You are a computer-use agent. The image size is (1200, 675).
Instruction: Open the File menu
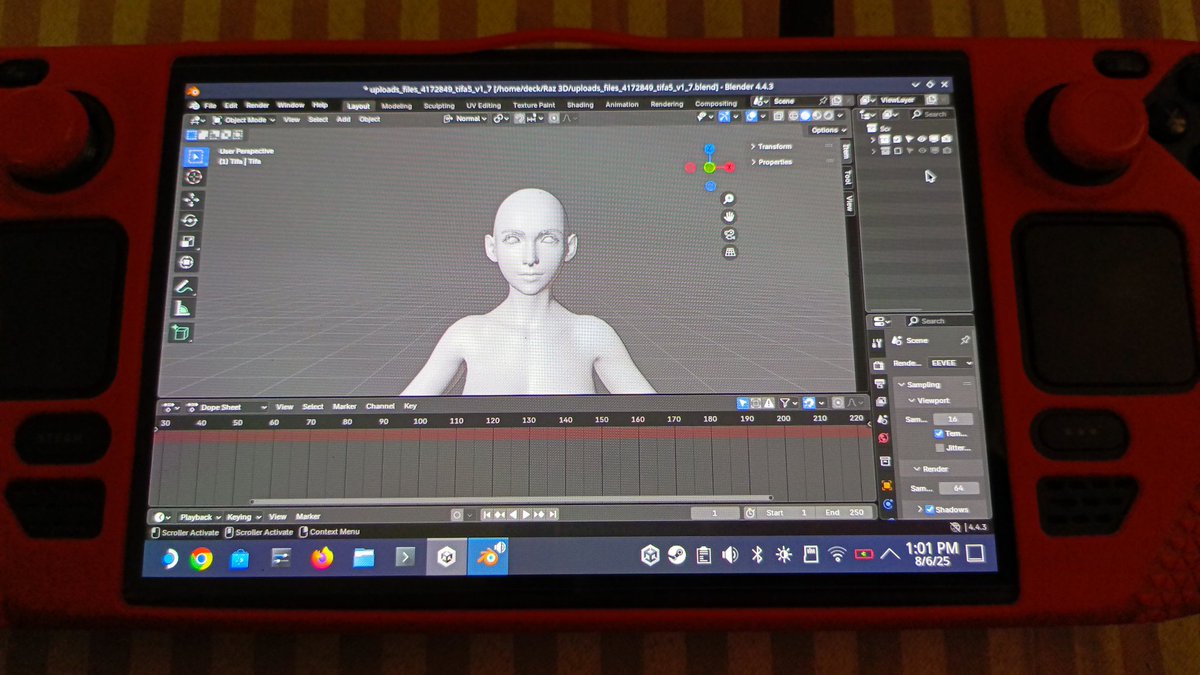click(210, 105)
